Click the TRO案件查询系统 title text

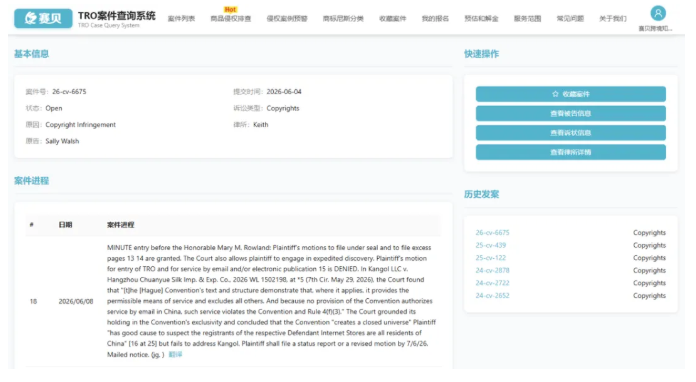pyautogui.click(x=117, y=16)
